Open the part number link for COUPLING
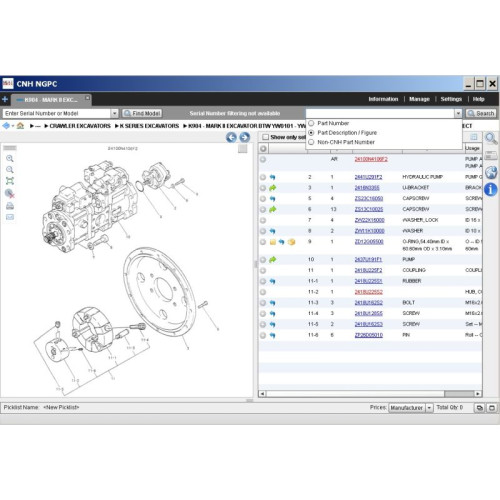The width and height of the screenshot is (500, 500). pos(368,270)
